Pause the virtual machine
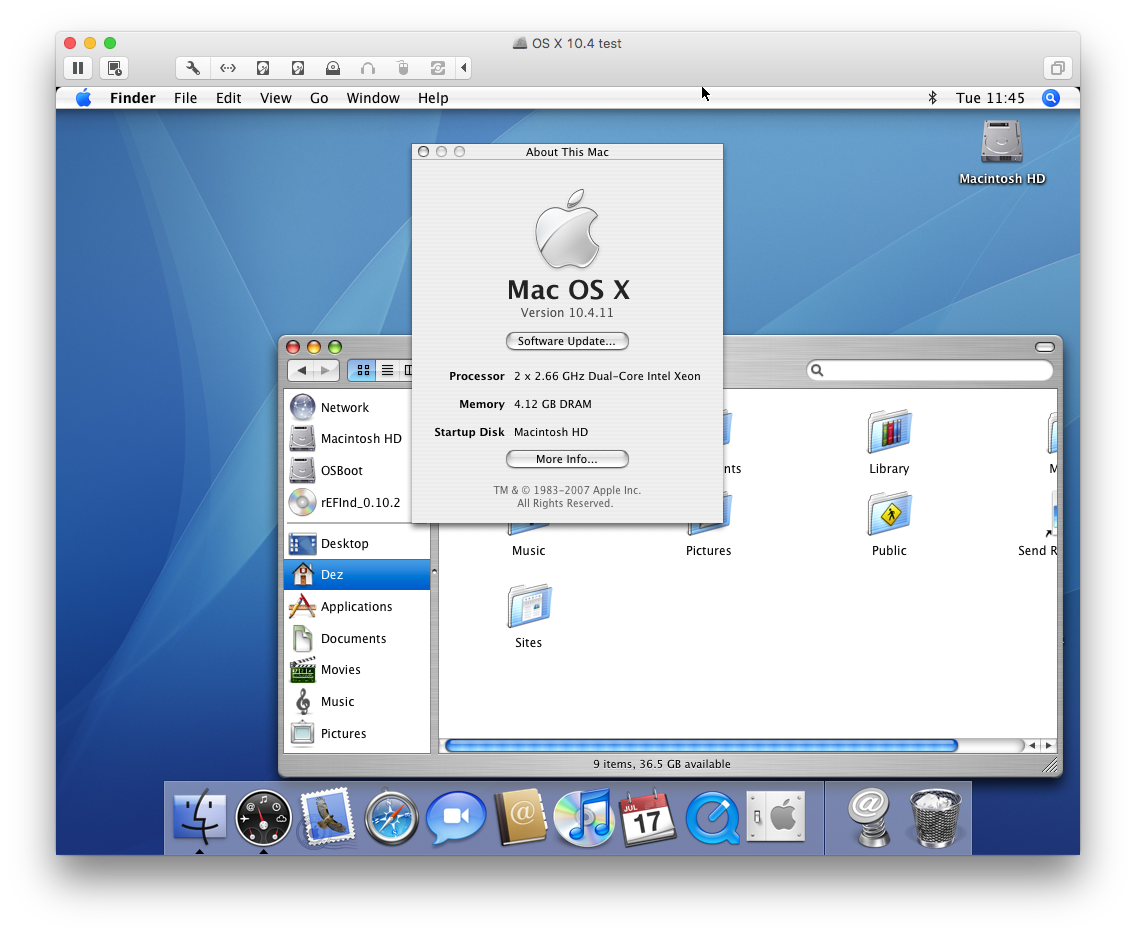The width and height of the screenshot is (1136, 935). point(78,68)
